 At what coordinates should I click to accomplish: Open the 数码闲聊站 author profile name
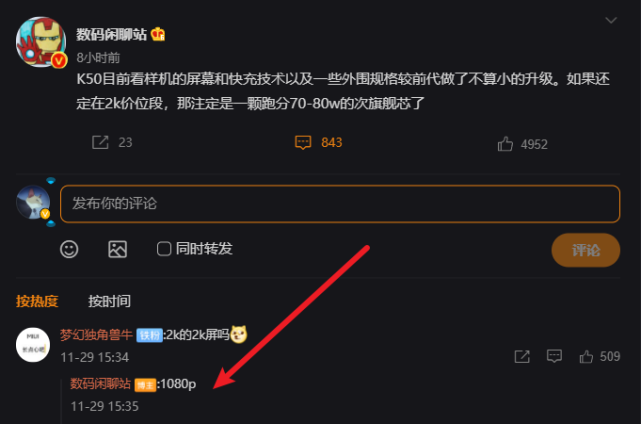point(112,34)
